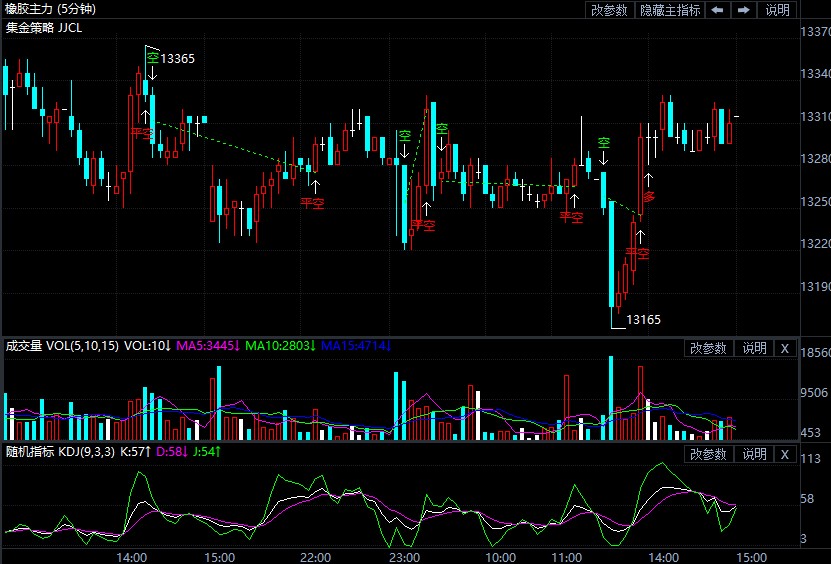831x564 pixels.
Task: Click the 多 long signal arrow marker
Action: point(648,197)
